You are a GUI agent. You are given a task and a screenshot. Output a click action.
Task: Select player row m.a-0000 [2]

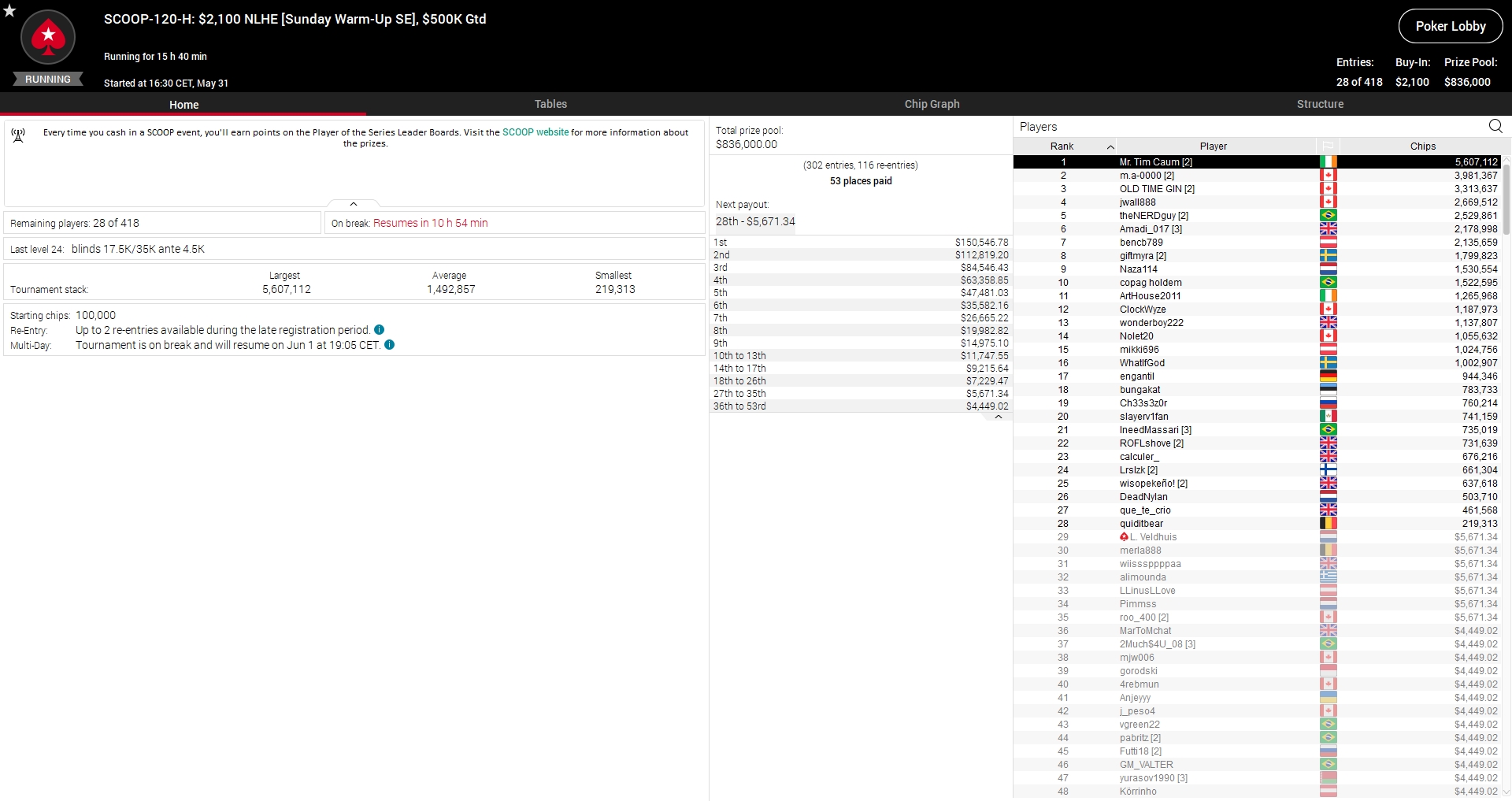(x=1257, y=176)
